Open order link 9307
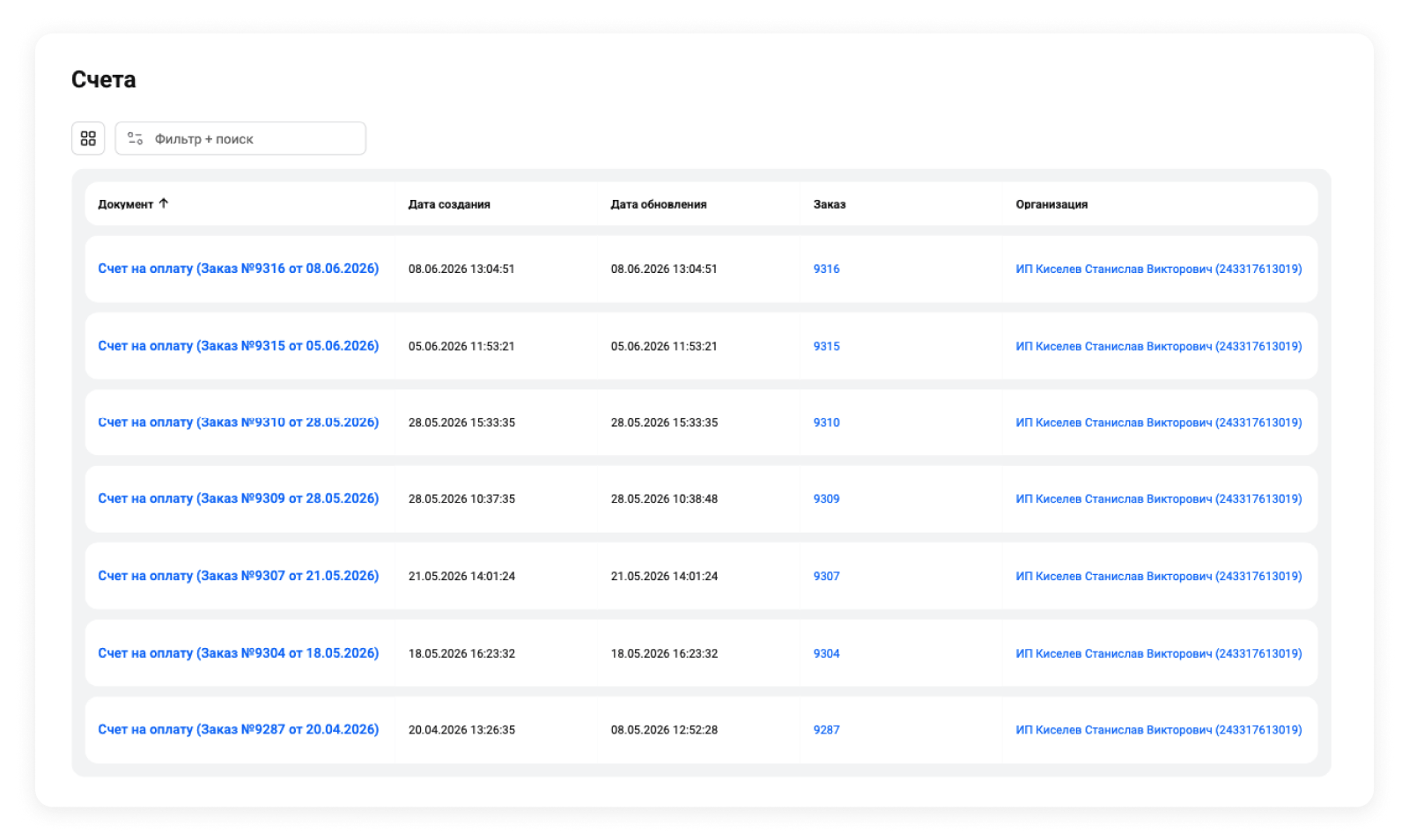 [x=827, y=577]
